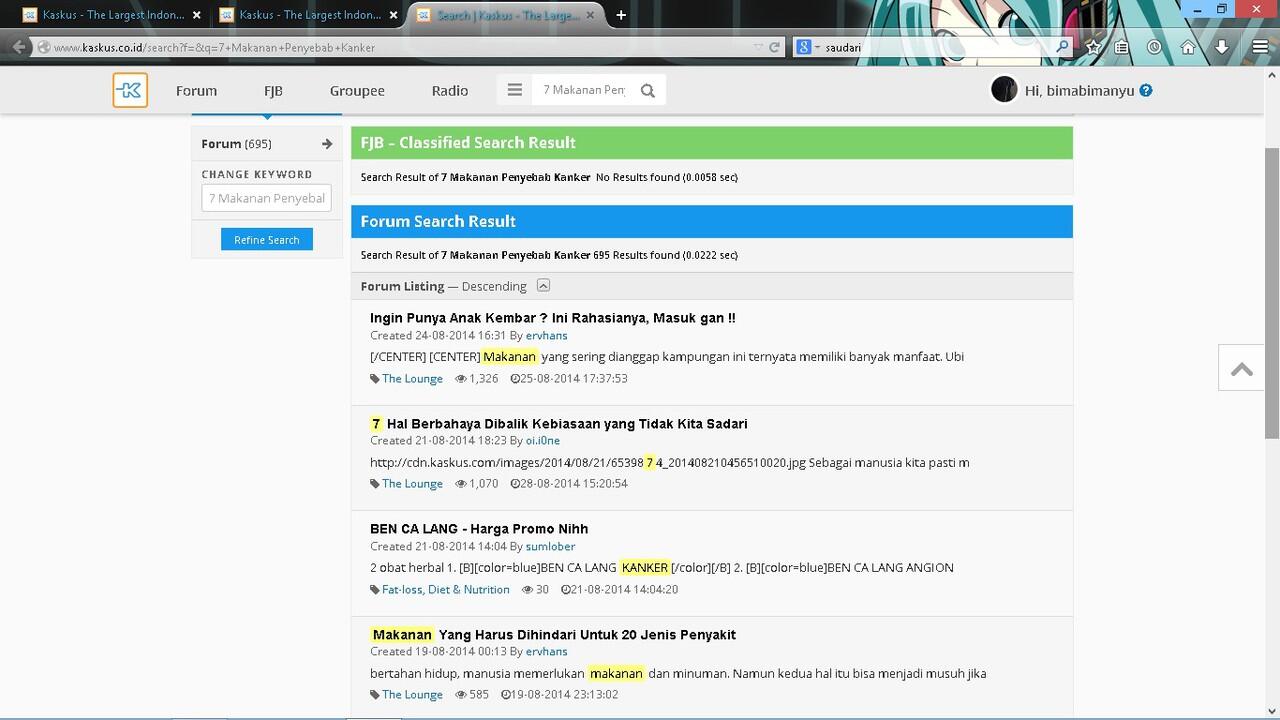1280x720 pixels.
Task: View profile of user oi.i0ne
Action: click(543, 441)
